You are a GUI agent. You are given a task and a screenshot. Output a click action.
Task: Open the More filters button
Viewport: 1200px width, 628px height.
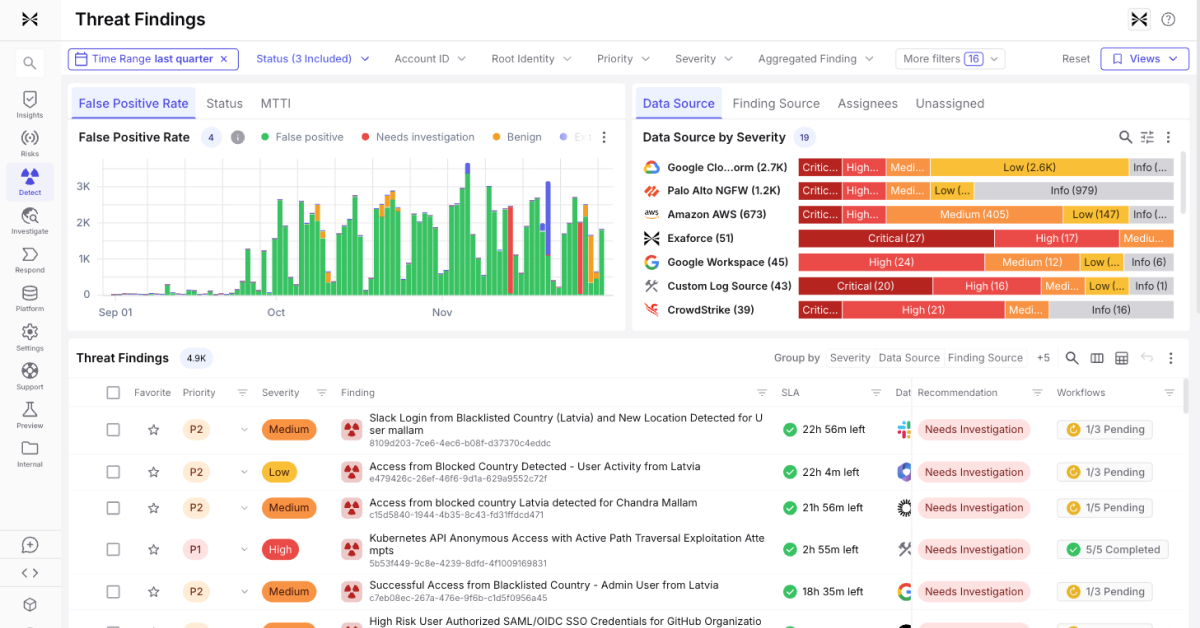[x=950, y=59]
